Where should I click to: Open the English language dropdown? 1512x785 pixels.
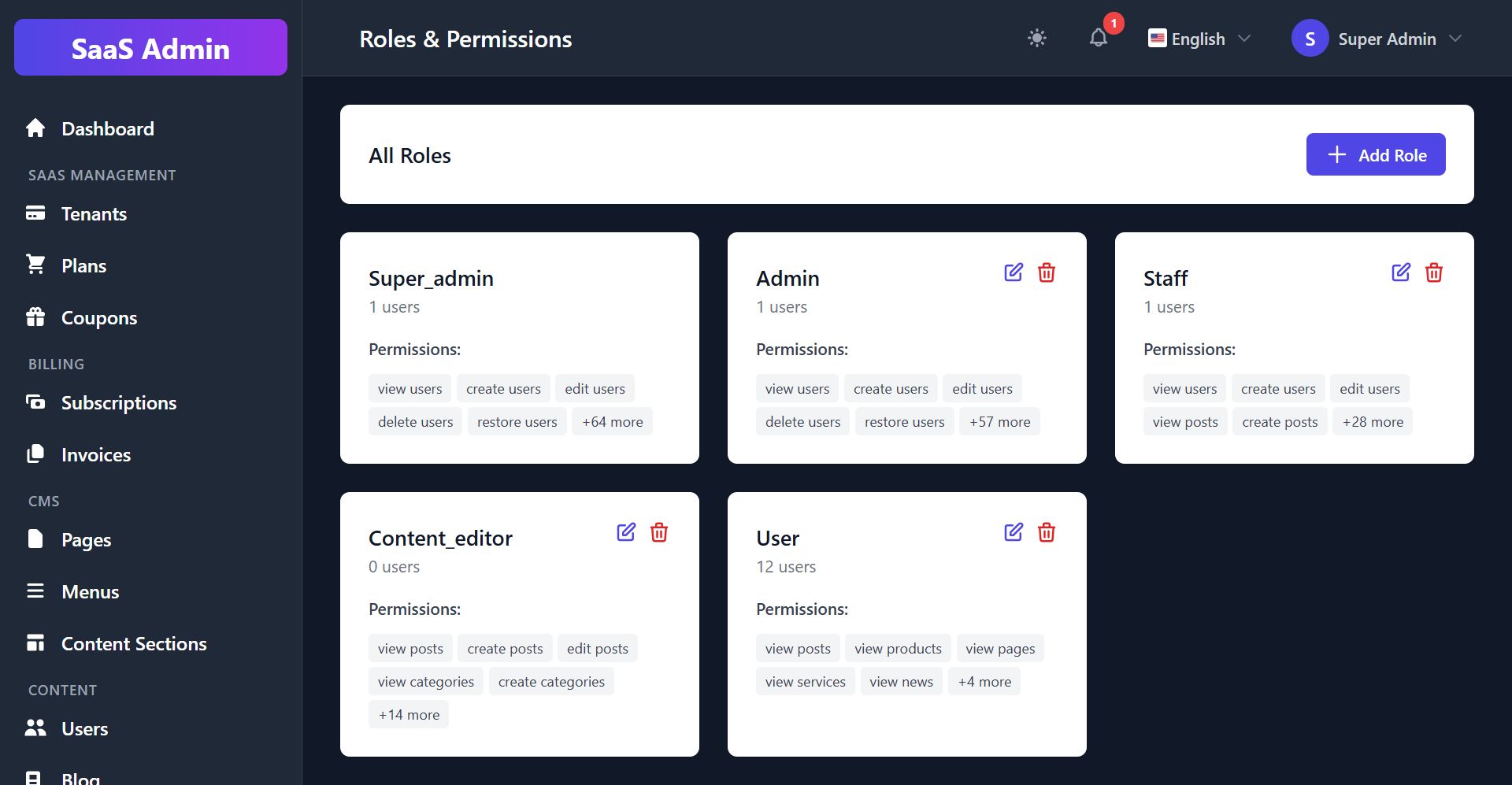click(1199, 39)
